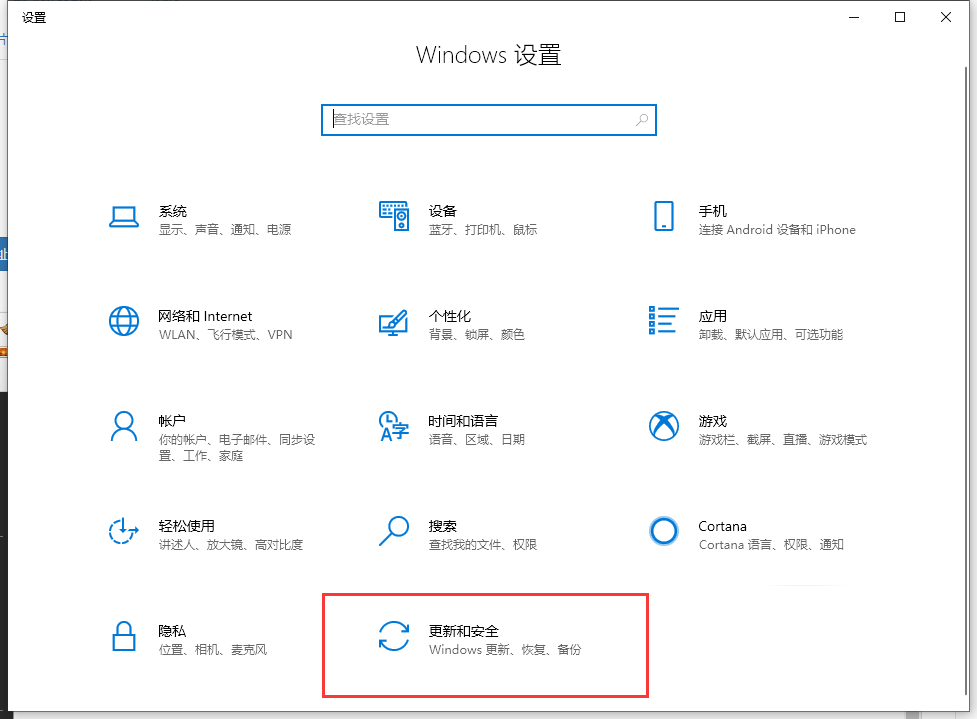Open the Privacy (隐私) lock icon
This screenshot has width=977, height=719.
click(x=123, y=637)
